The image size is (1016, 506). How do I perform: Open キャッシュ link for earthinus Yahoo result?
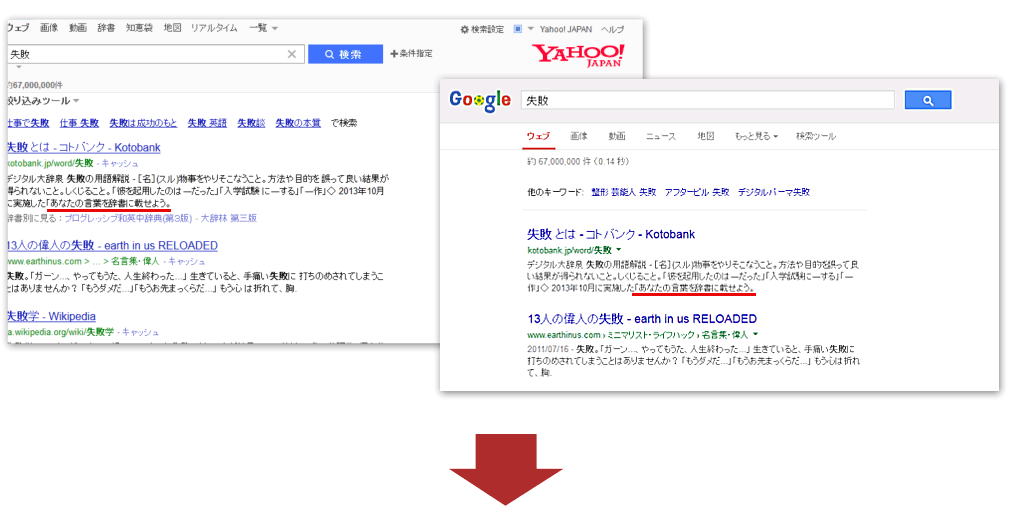coord(187,261)
